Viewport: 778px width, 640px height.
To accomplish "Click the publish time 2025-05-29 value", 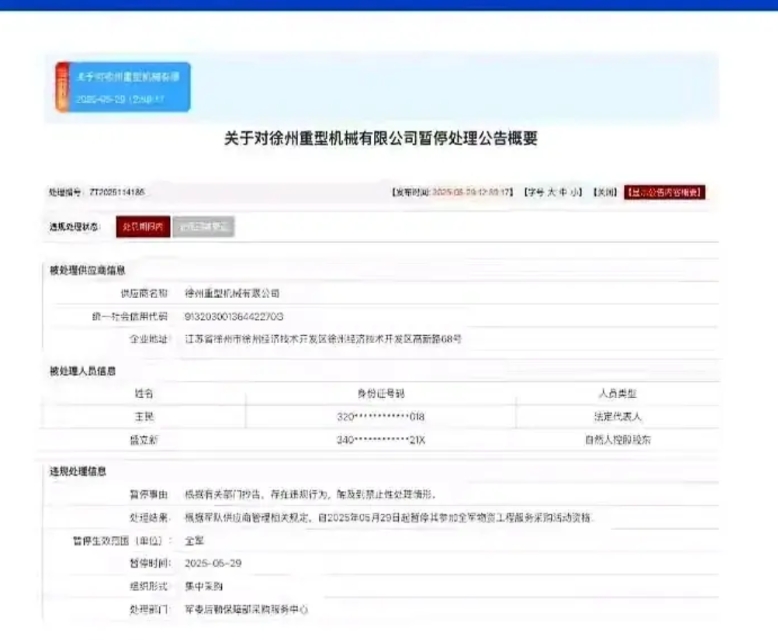I will click(472, 192).
